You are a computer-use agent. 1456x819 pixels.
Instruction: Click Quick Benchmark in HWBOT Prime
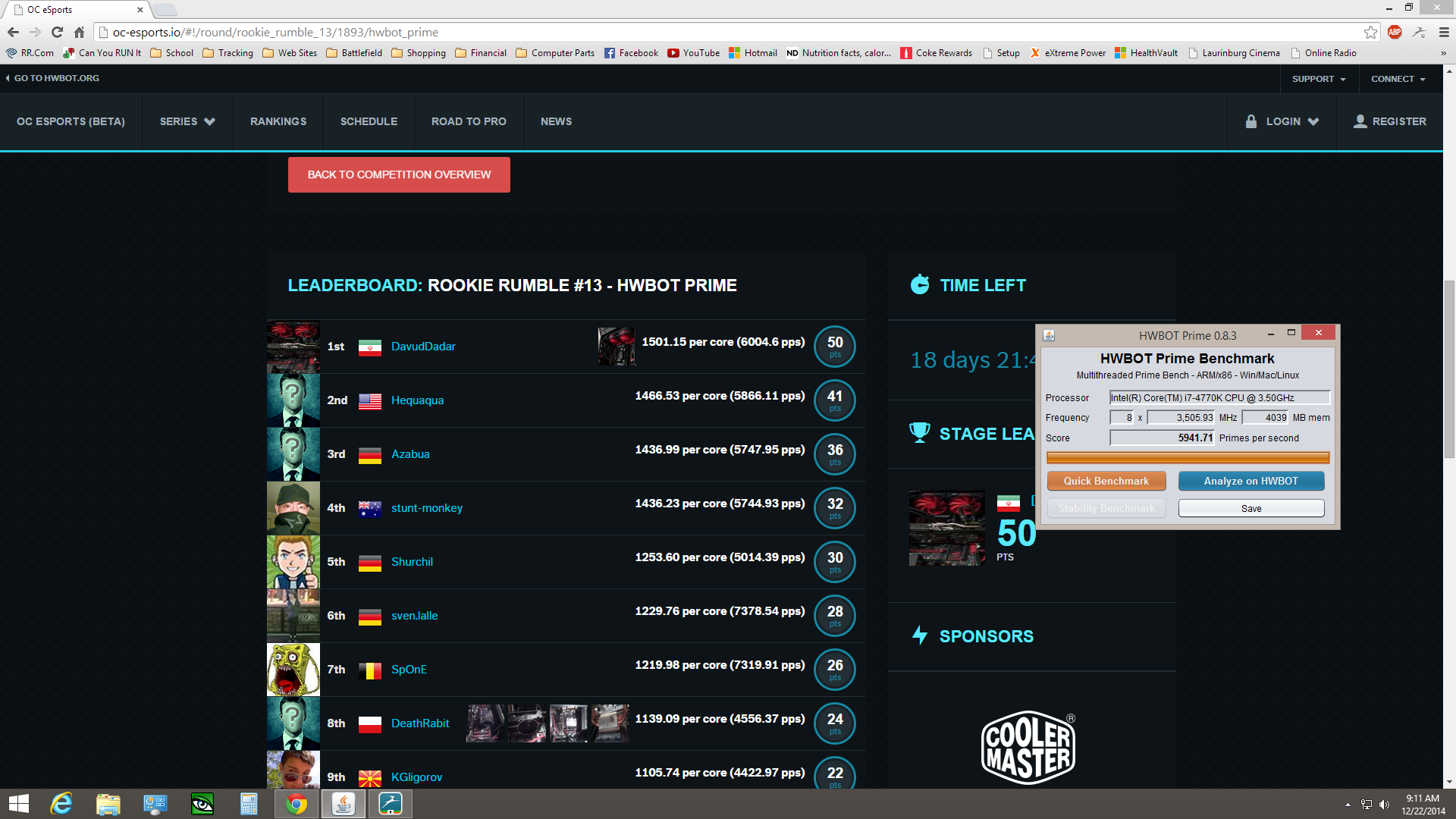1106,481
